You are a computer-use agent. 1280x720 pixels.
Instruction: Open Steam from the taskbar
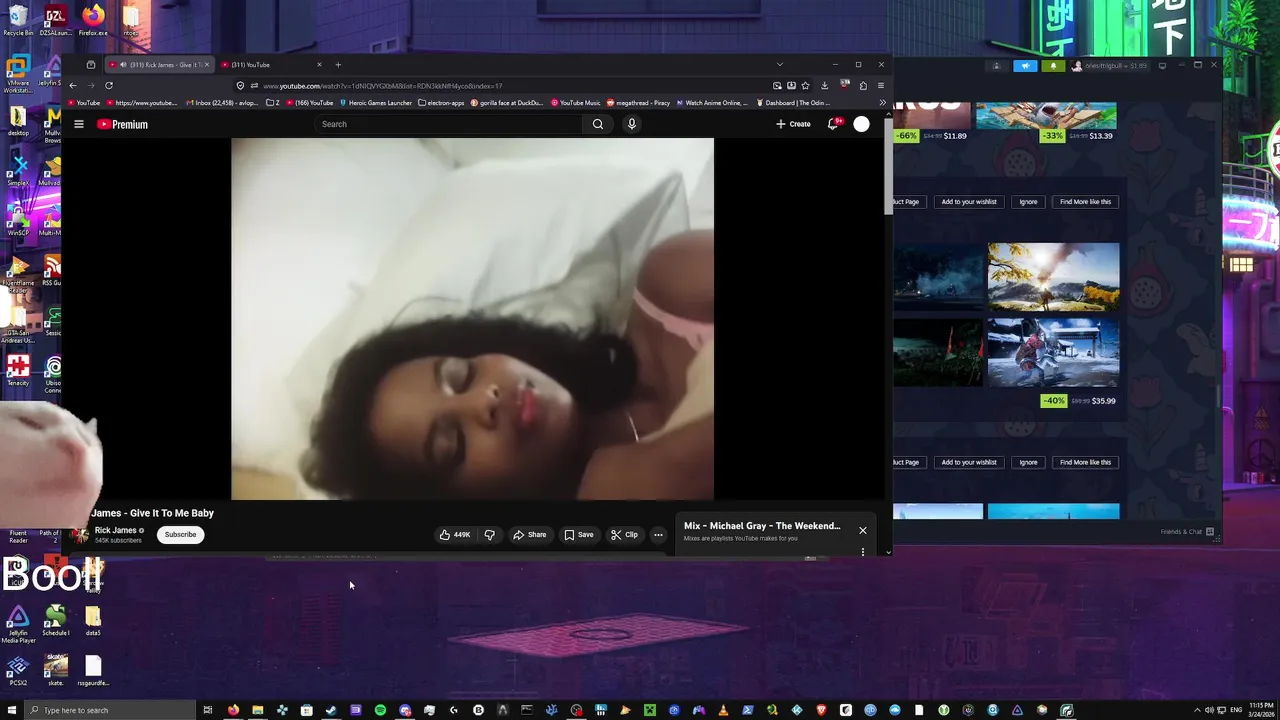pyautogui.click(x=331, y=710)
